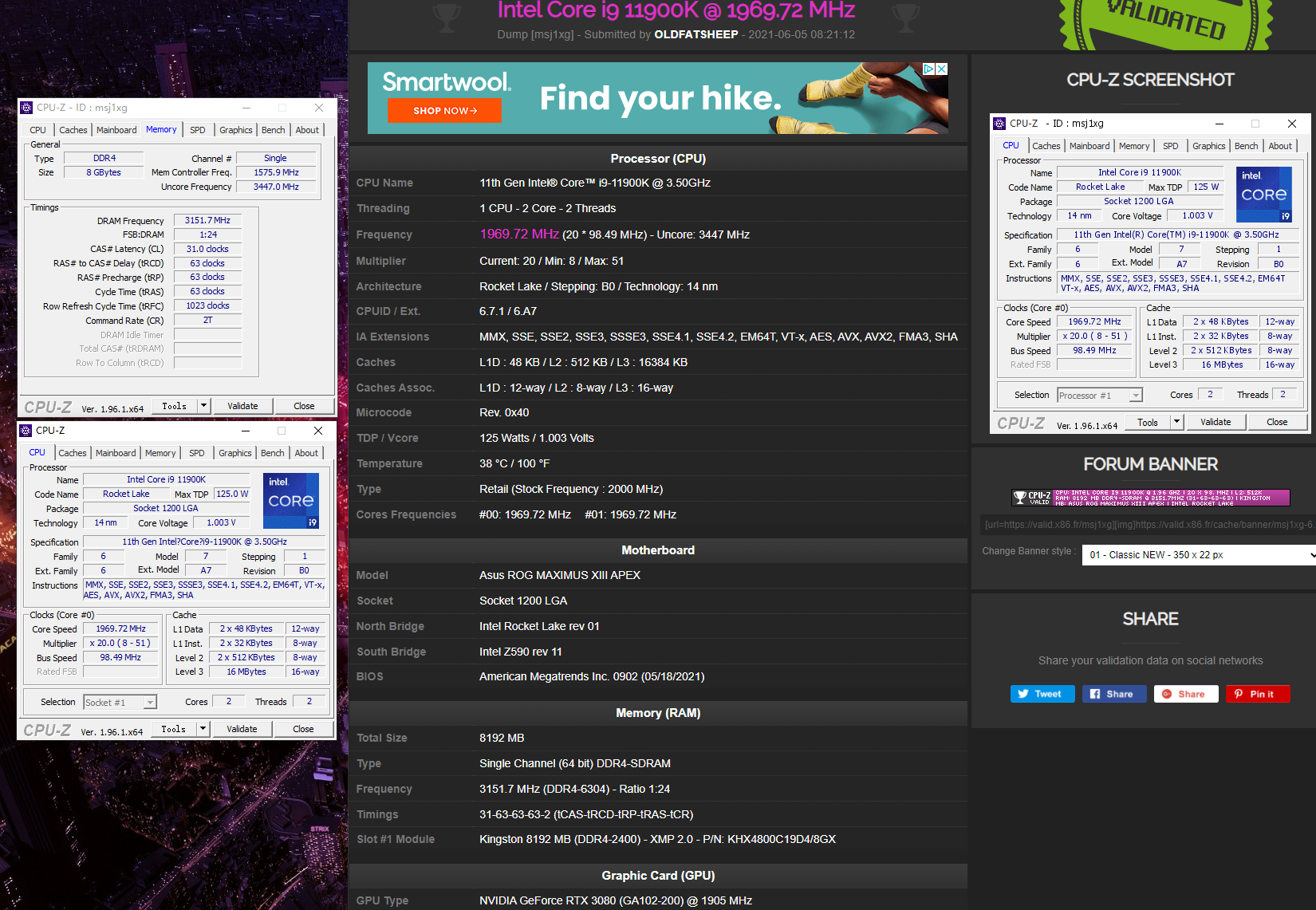Click Tools button in Memory window

coord(175,406)
